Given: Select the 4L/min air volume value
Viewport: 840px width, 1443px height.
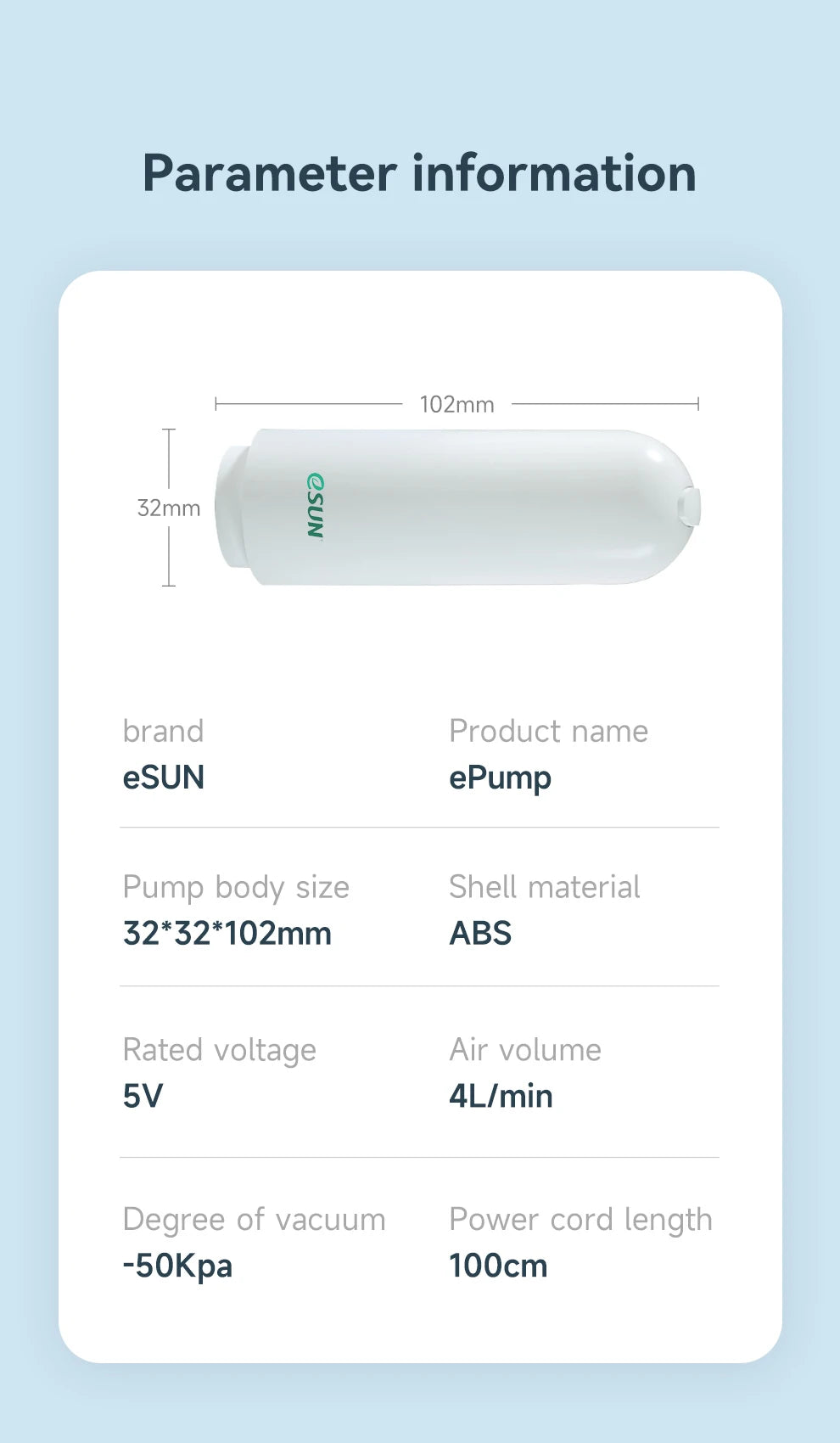Looking at the screenshot, I should 501,1097.
